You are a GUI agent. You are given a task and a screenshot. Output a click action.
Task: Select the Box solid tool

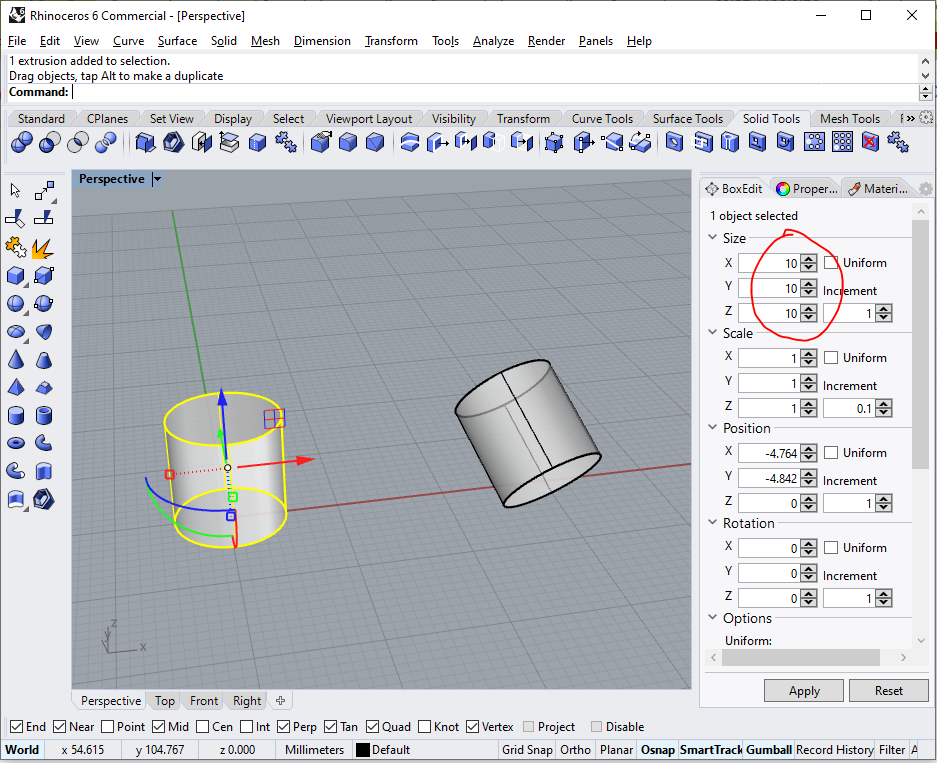click(16, 275)
